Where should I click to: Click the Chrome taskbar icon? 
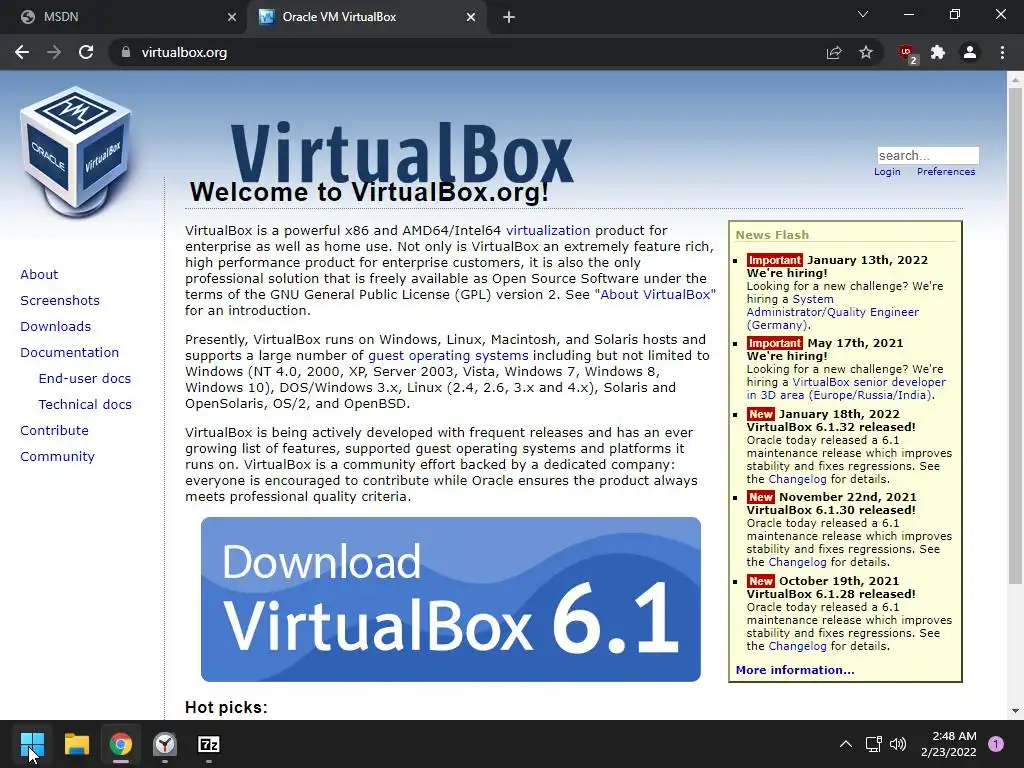click(120, 744)
